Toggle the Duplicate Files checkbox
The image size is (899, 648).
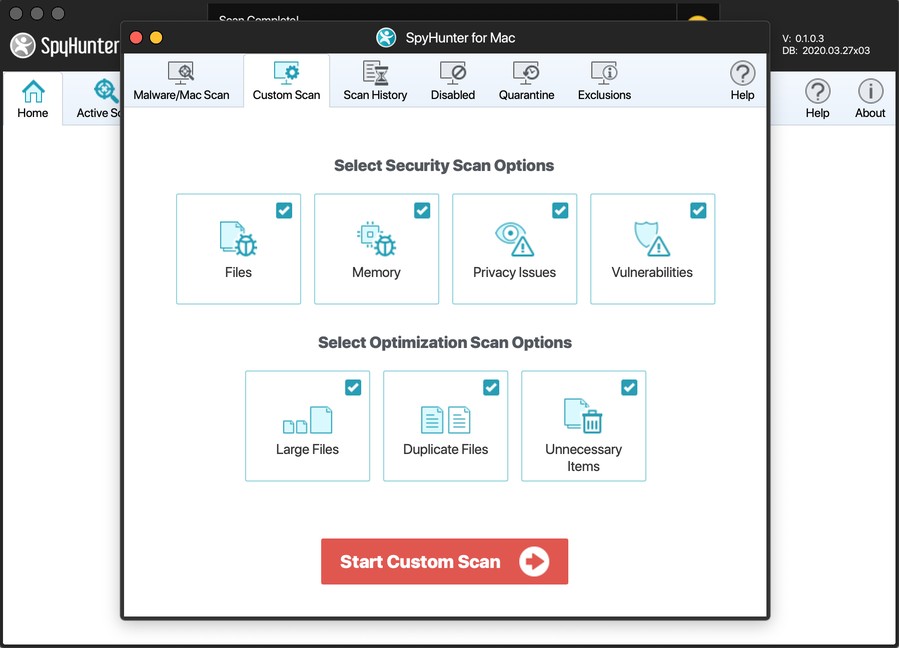click(x=491, y=388)
